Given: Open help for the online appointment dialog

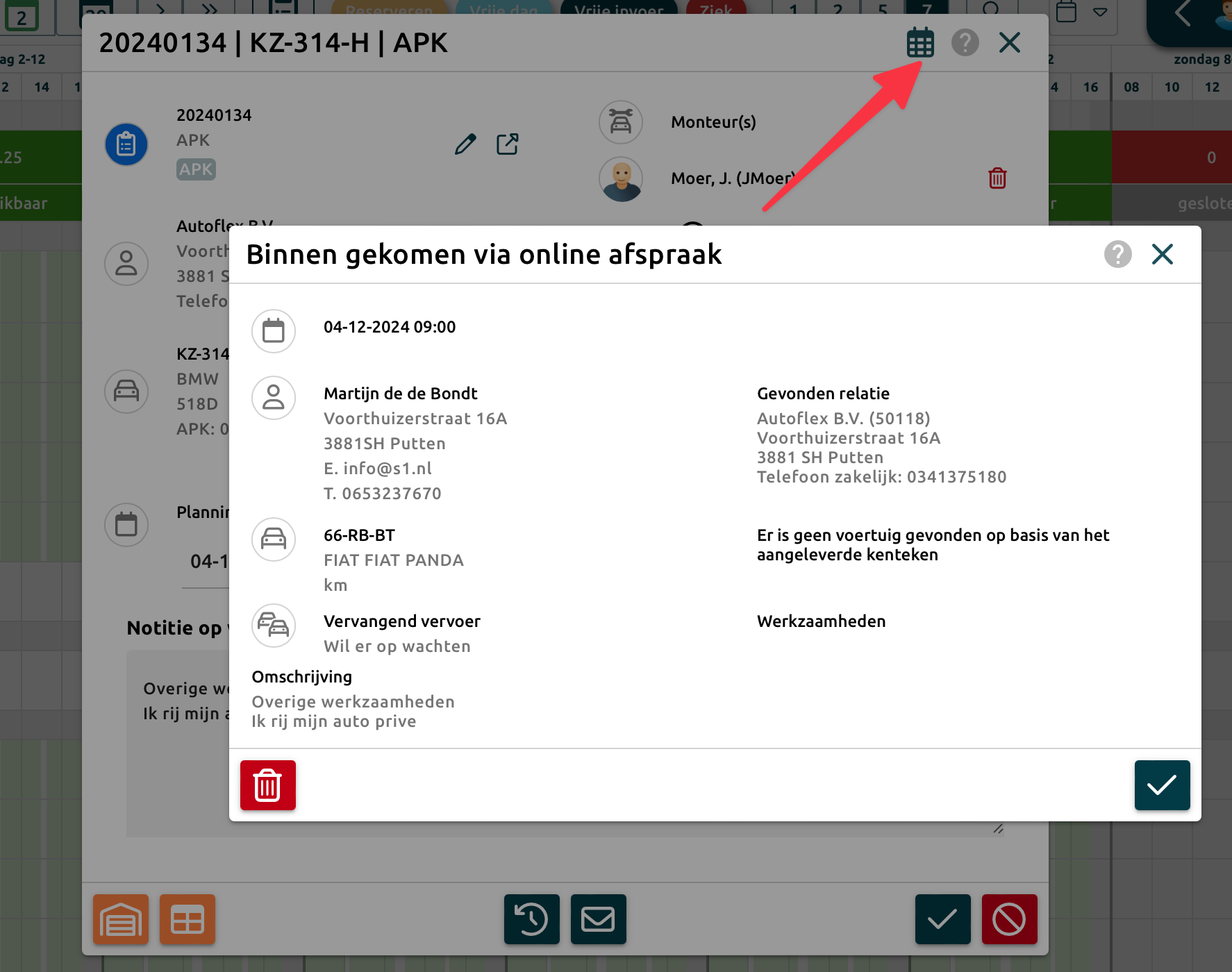Looking at the screenshot, I should click(x=1117, y=254).
